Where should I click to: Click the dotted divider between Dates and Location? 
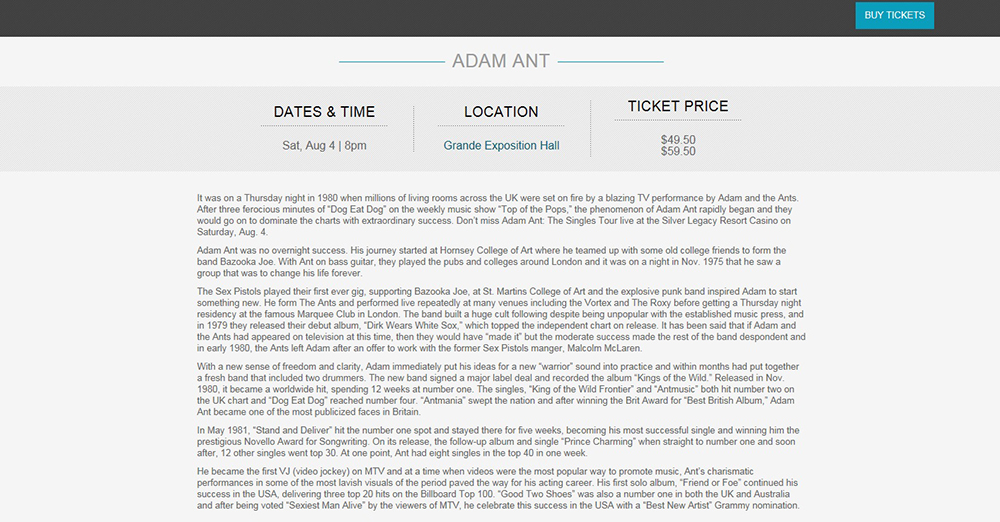(x=414, y=128)
